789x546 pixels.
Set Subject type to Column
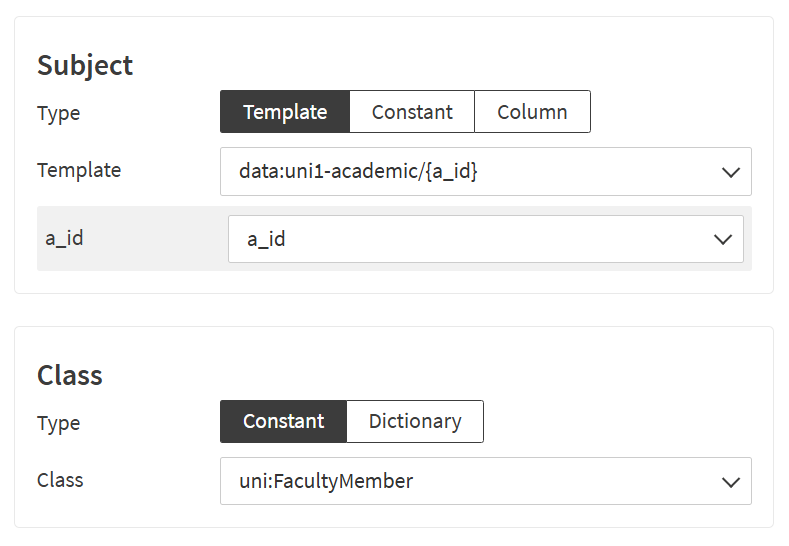pos(532,112)
